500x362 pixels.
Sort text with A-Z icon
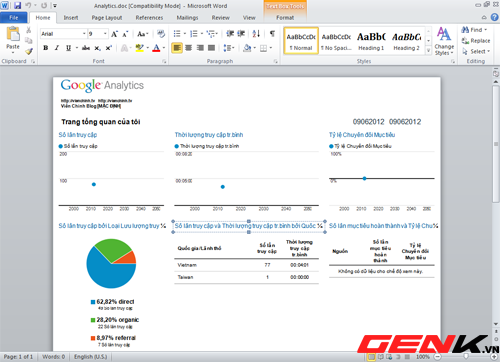[x=256, y=34]
